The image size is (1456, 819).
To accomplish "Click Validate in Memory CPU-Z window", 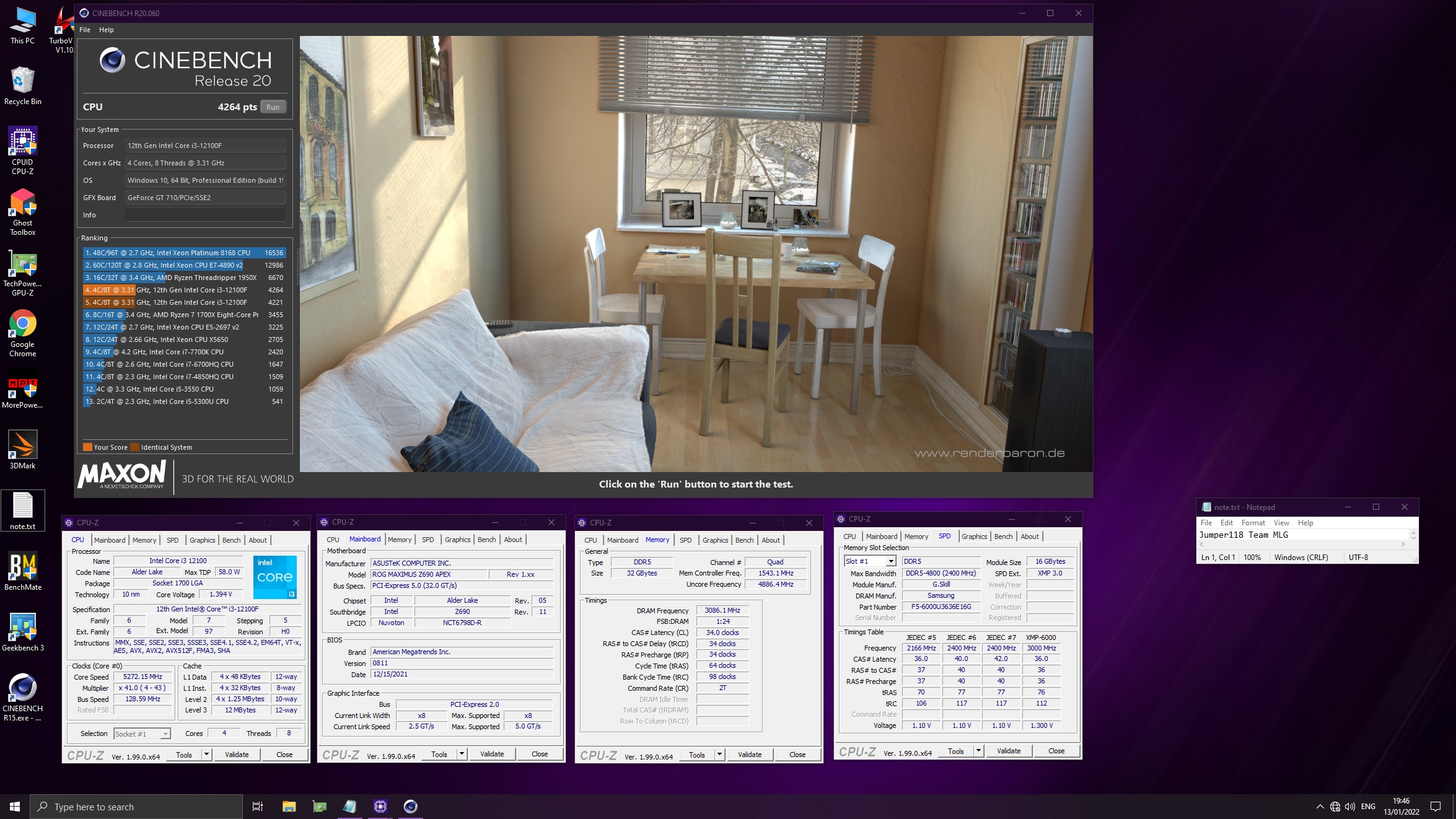I will click(x=750, y=755).
